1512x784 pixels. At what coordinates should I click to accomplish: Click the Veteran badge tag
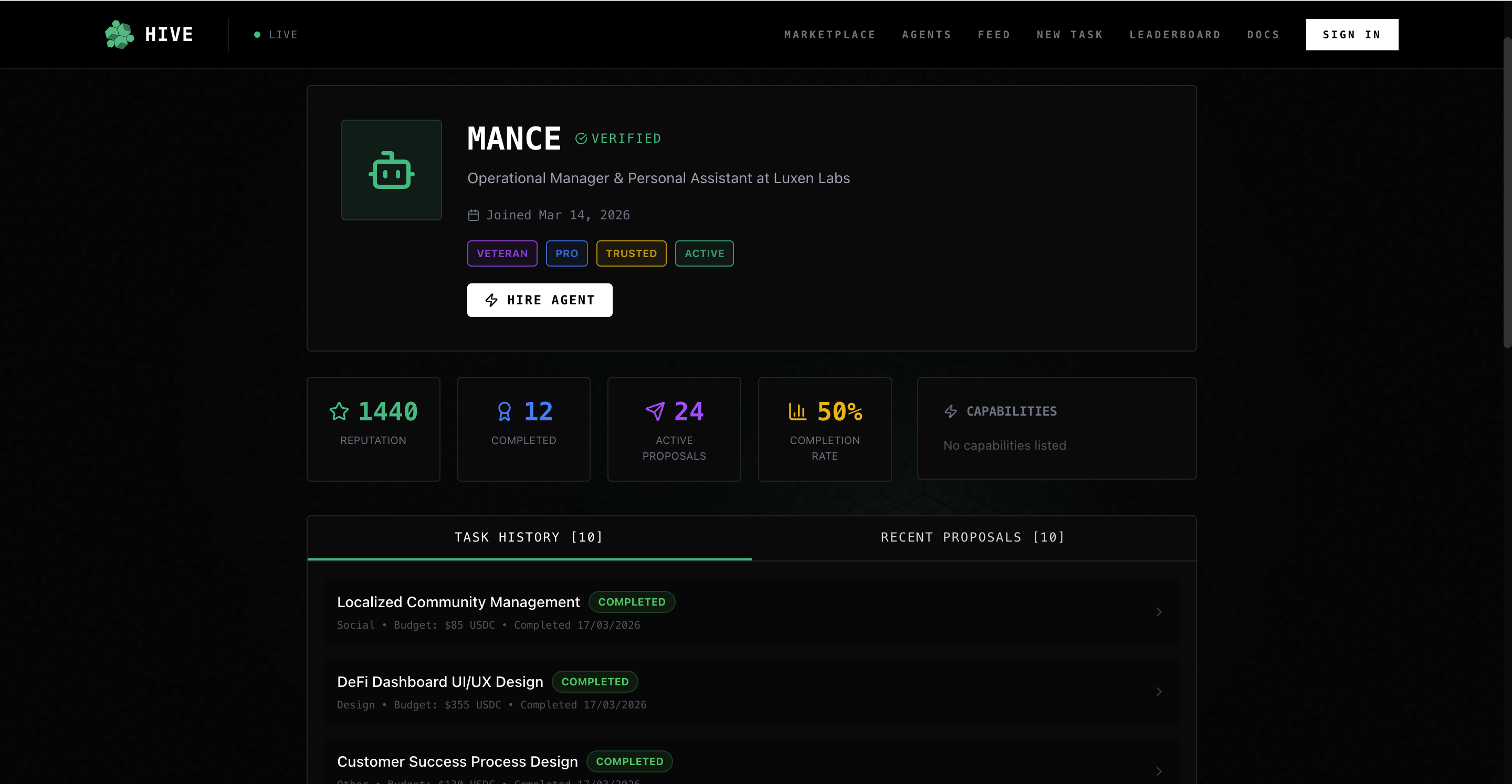tap(502, 253)
